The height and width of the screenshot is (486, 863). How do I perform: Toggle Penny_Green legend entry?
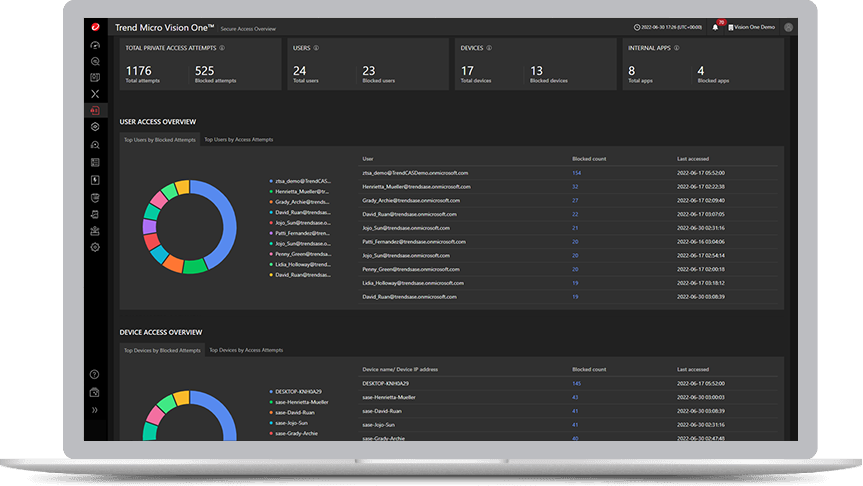pyautogui.click(x=301, y=254)
